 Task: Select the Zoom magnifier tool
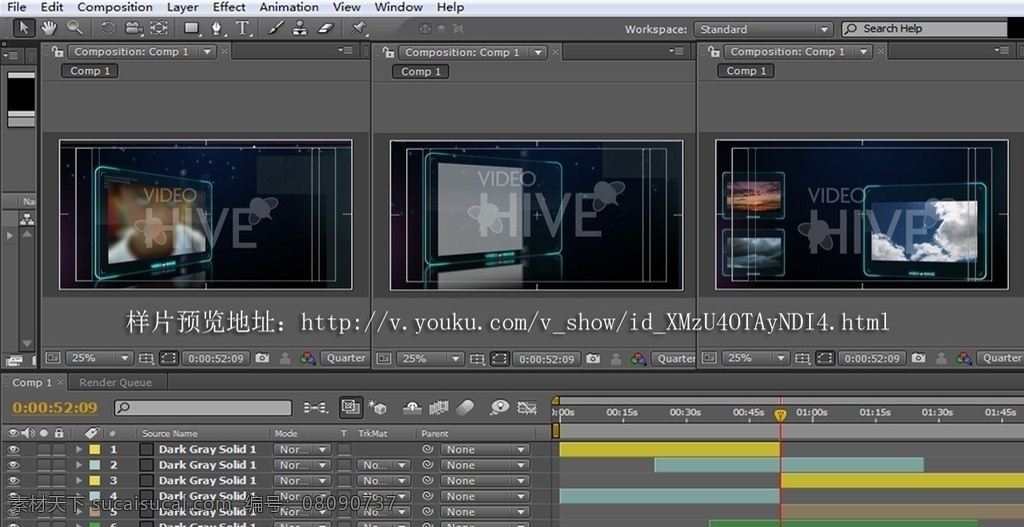click(x=74, y=28)
